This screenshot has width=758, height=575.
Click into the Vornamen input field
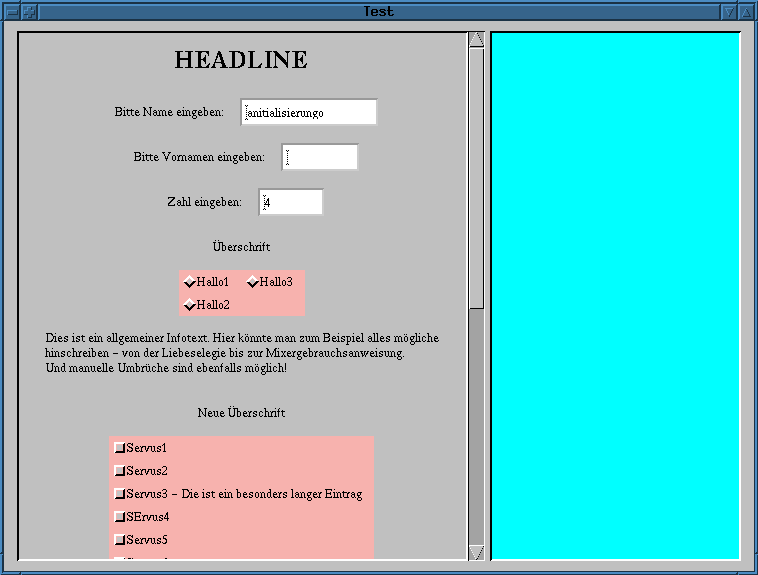[319, 157]
